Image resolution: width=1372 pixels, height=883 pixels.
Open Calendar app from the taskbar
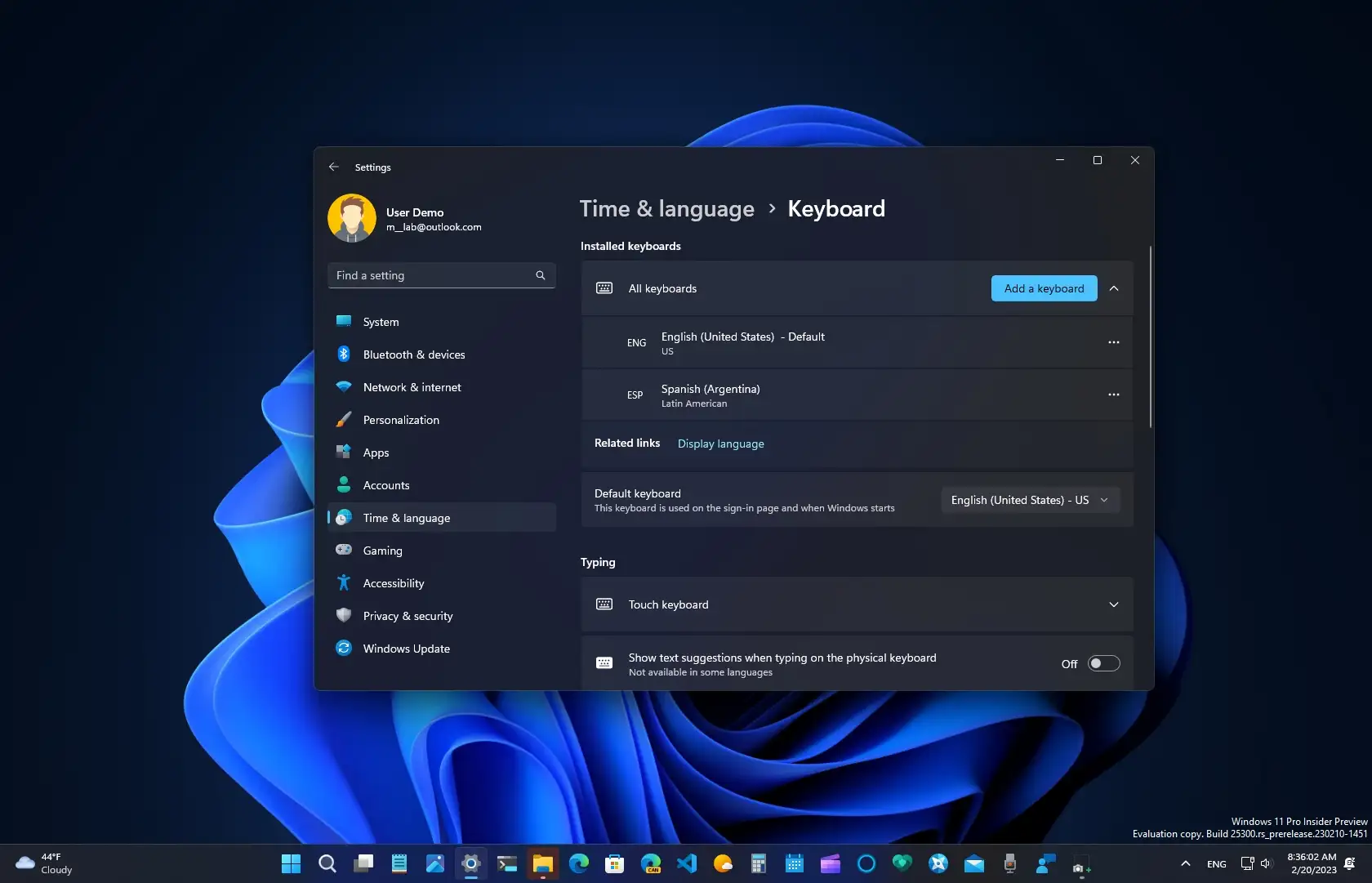(795, 863)
